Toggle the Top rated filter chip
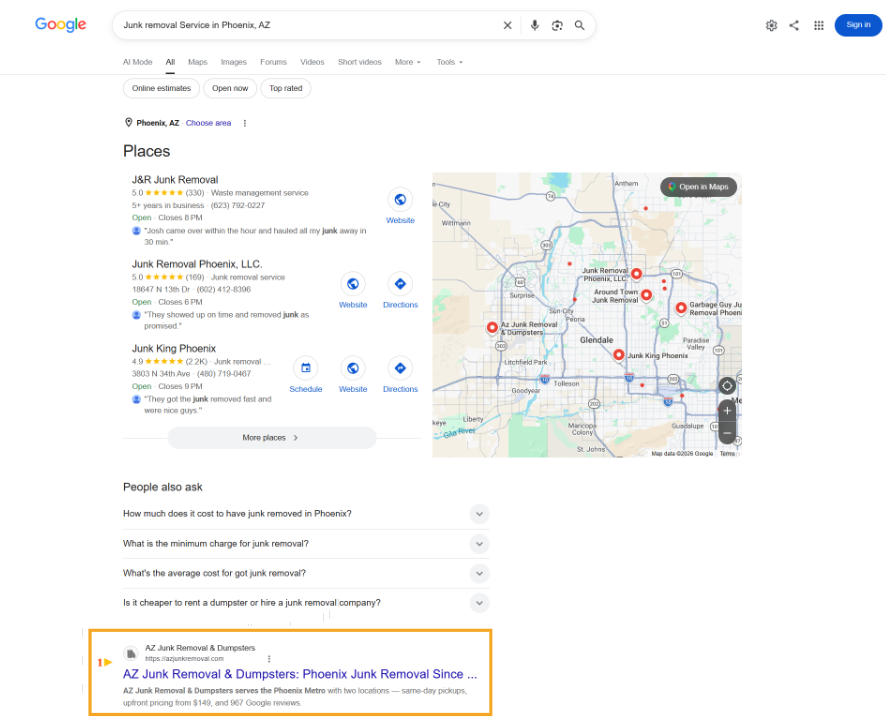Viewport: 886px width, 723px height. point(285,88)
